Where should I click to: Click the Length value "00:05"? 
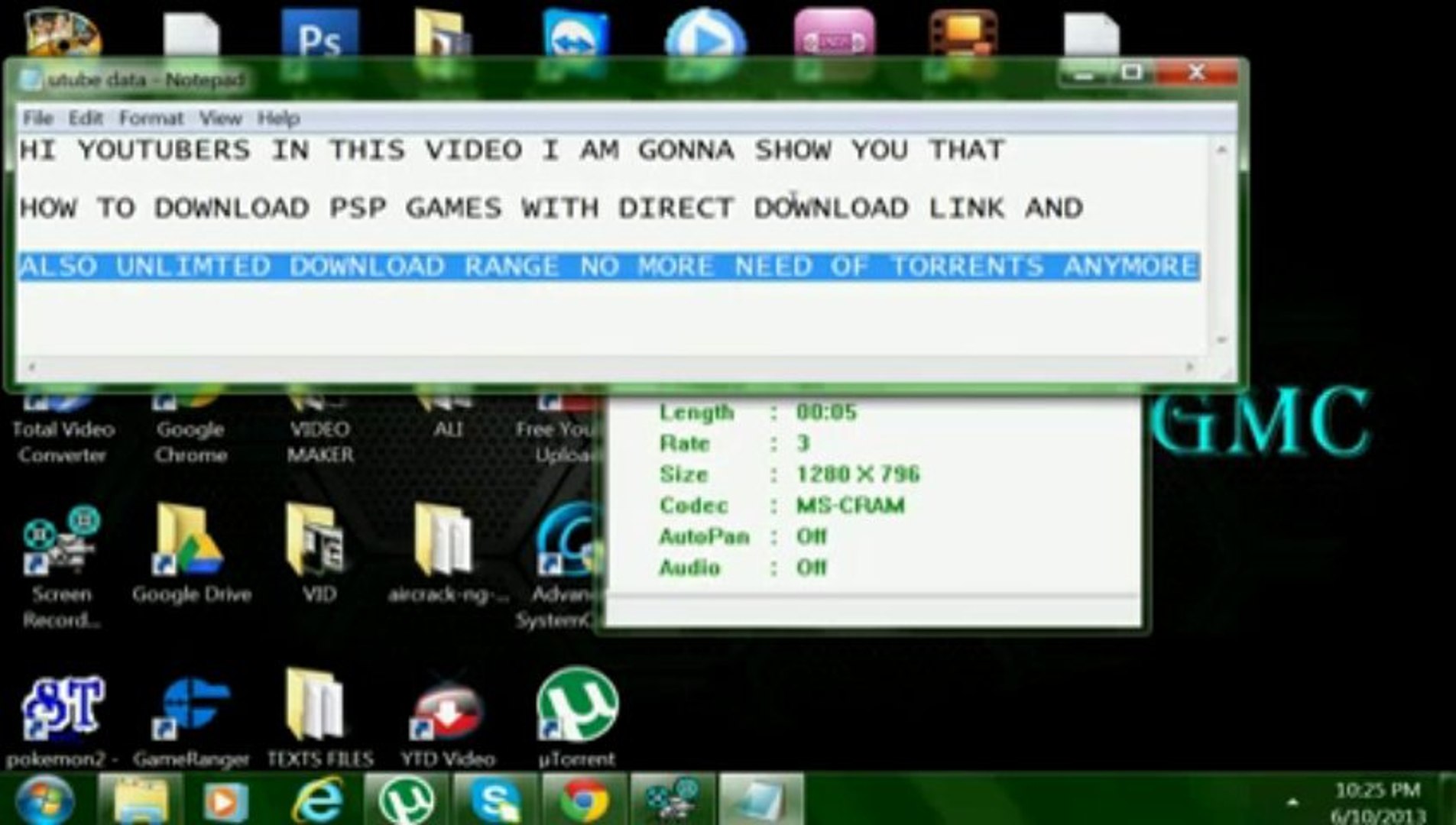click(826, 412)
